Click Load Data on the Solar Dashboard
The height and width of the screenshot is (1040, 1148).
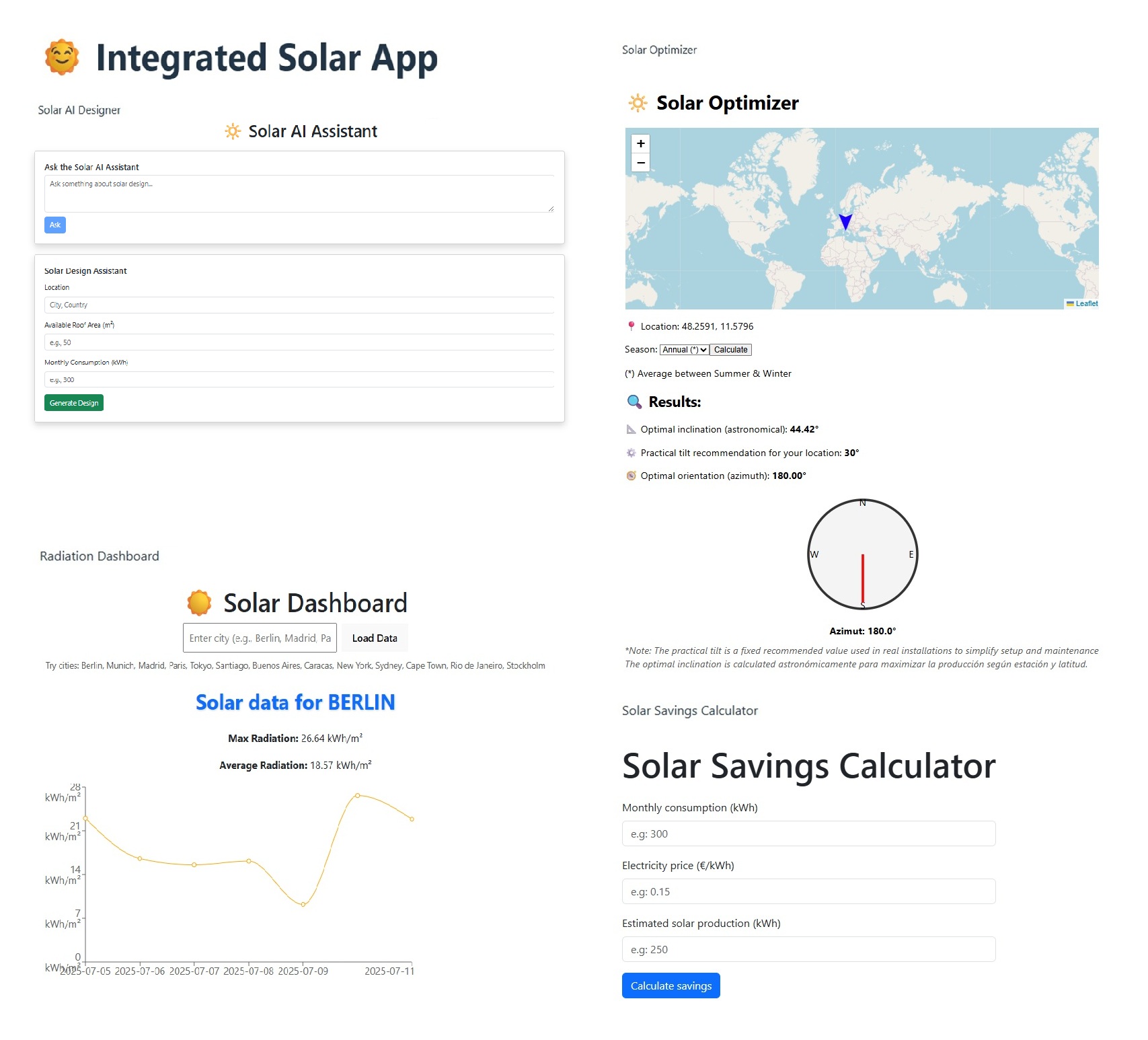(374, 638)
